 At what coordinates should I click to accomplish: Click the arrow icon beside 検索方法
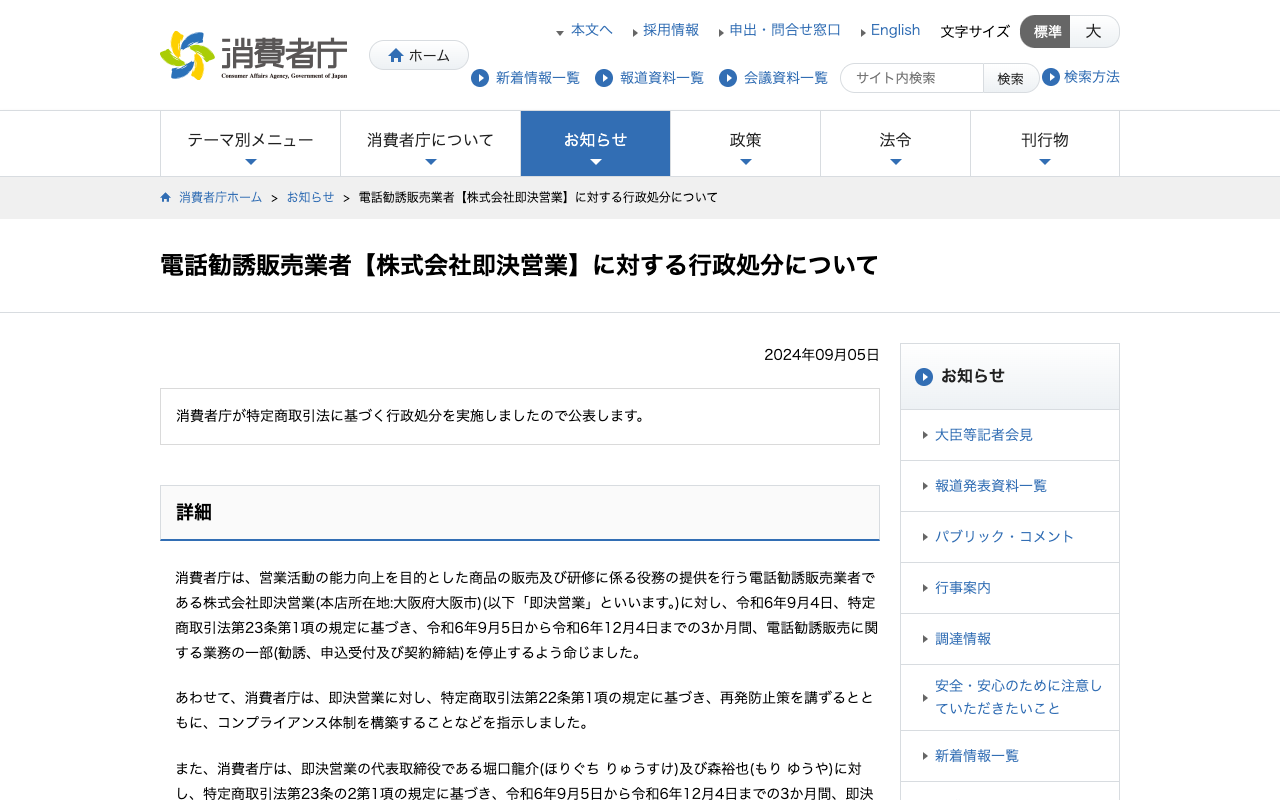point(1051,77)
